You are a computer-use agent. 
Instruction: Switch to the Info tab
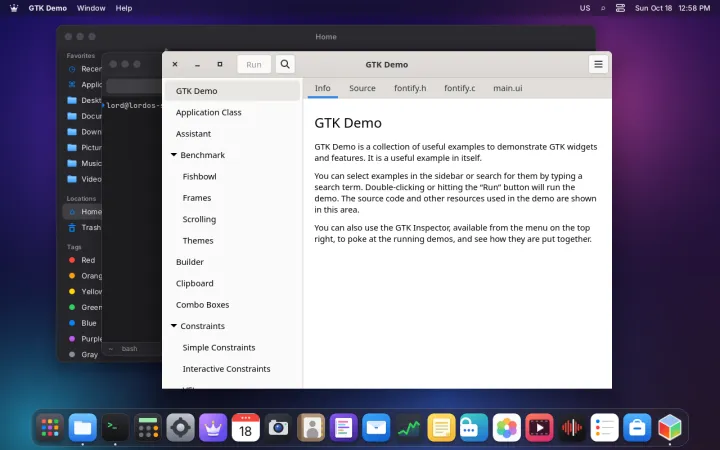[x=322, y=88]
